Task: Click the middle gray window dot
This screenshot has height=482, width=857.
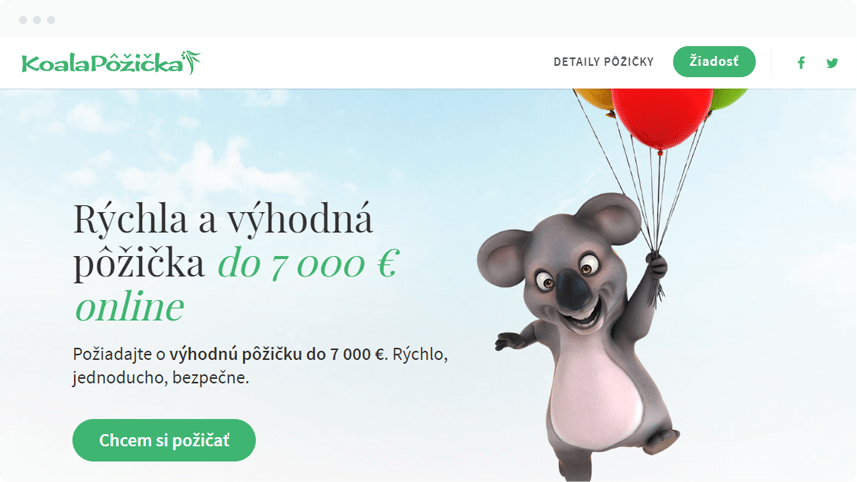Action: pos(37,20)
